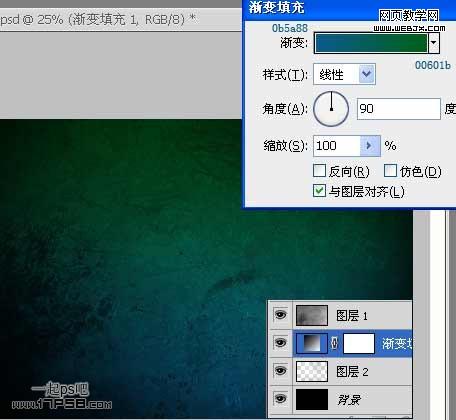Select the 图层 2 layer name
The width and height of the screenshot is (456, 420).
click(352, 371)
